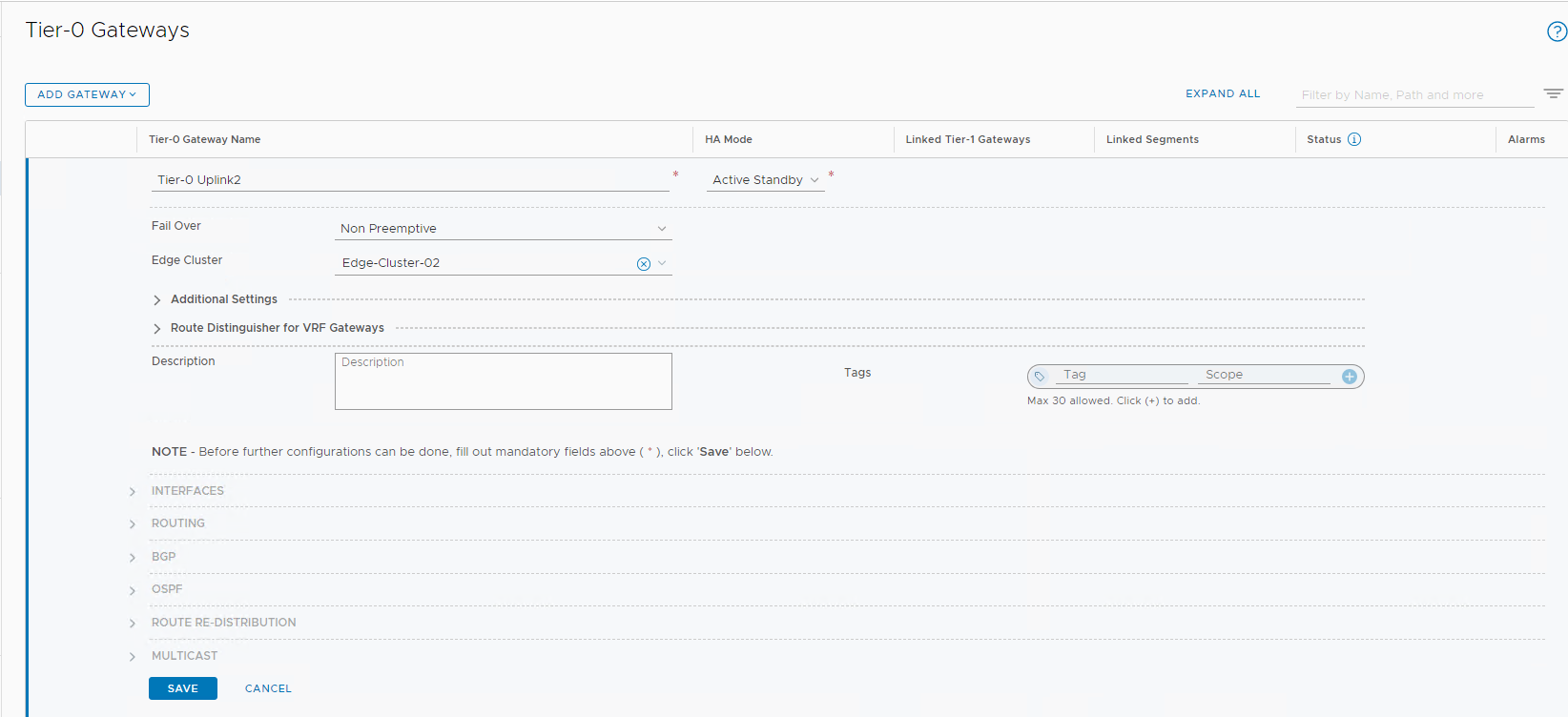Click the Tier-0 Gateways page title
1568x717 pixels.
(x=108, y=31)
